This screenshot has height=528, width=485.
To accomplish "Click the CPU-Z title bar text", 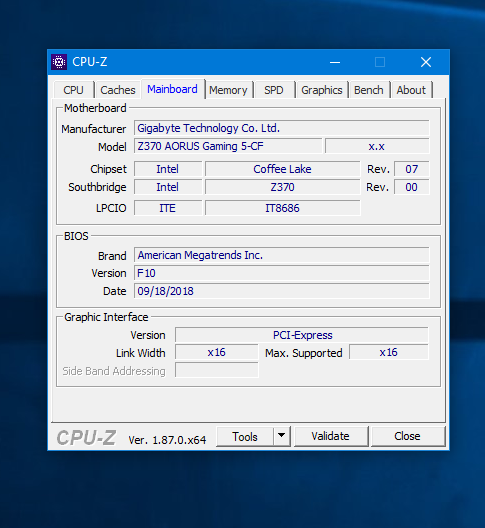I will [x=90, y=62].
